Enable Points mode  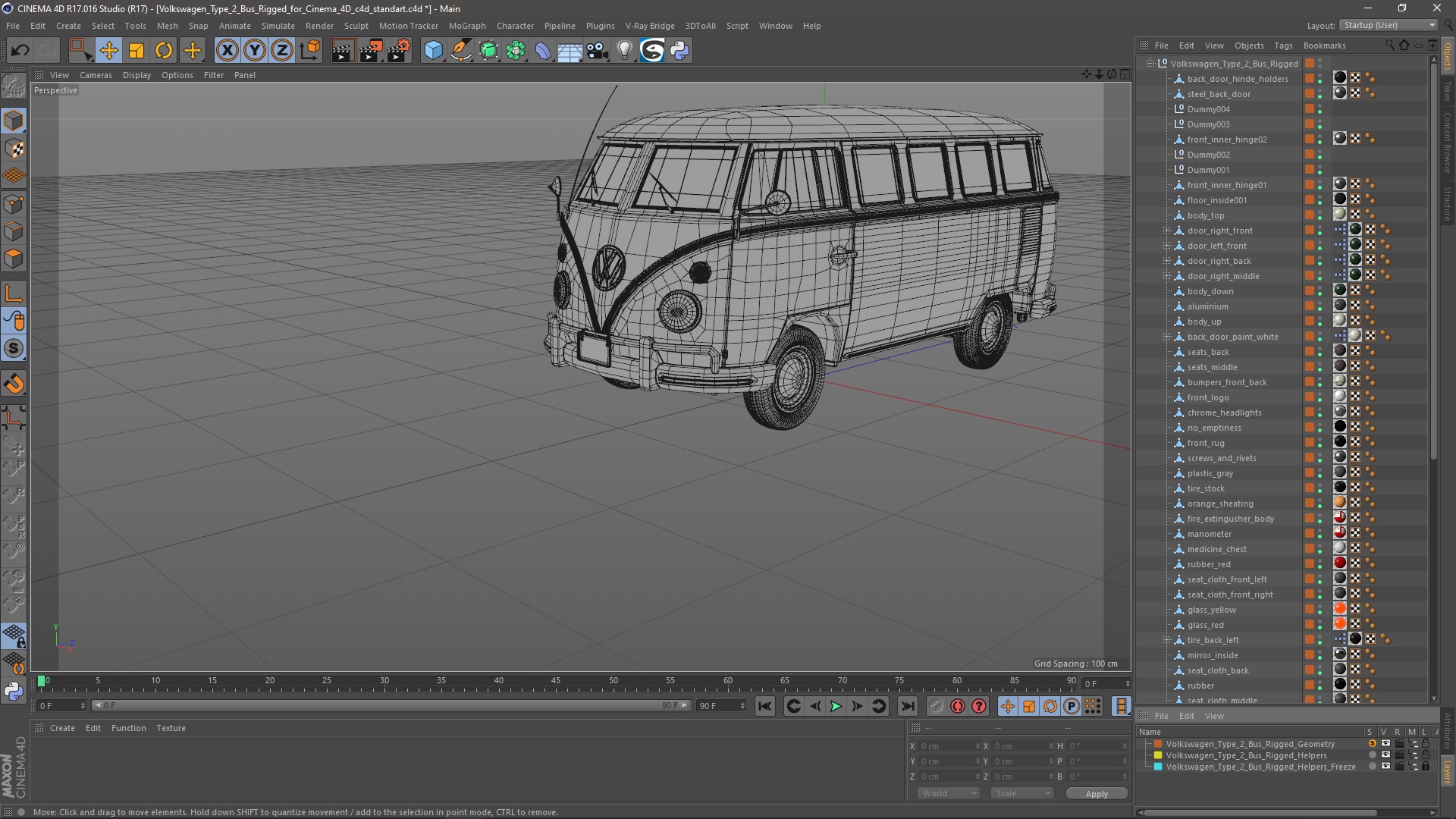click(x=14, y=203)
